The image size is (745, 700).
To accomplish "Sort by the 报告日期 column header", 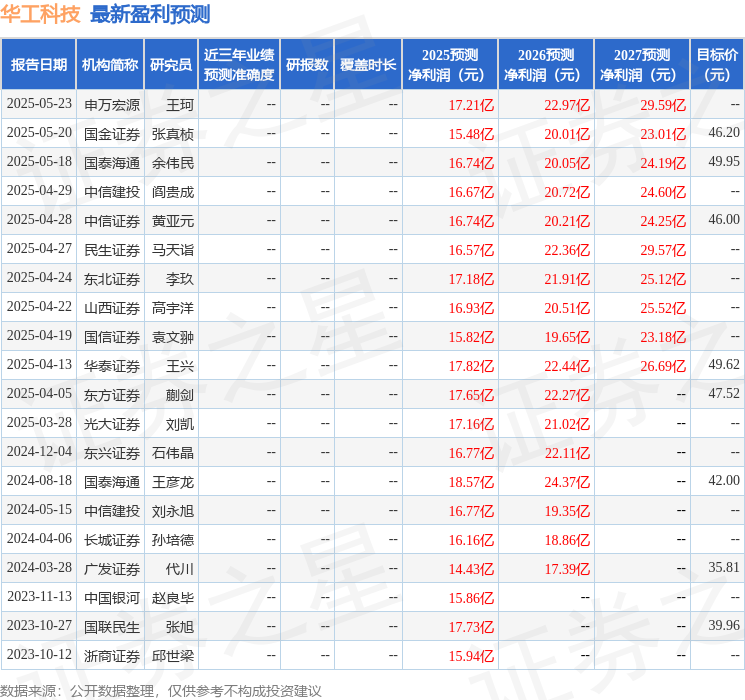I will pyautogui.click(x=39, y=65).
